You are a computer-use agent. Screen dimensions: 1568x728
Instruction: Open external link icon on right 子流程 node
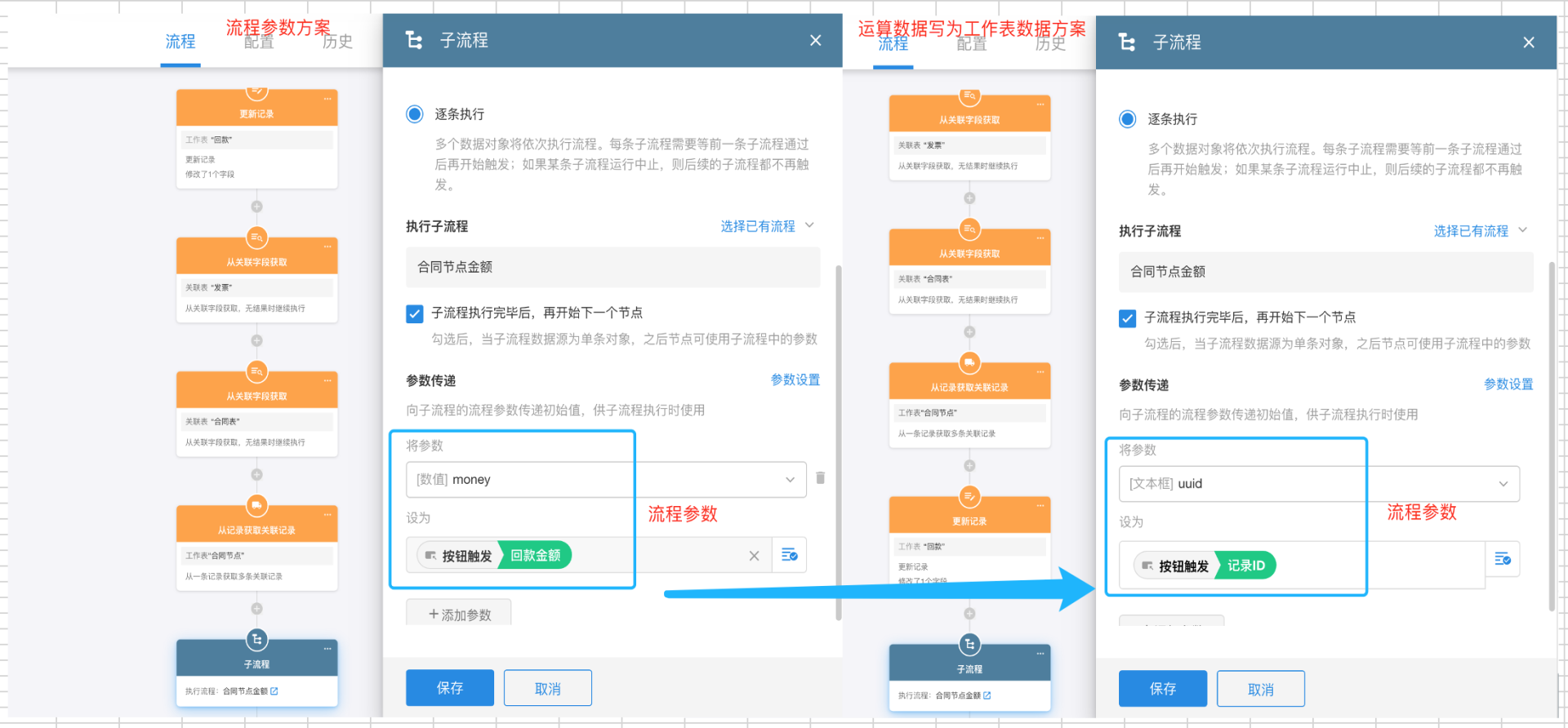pos(987,695)
